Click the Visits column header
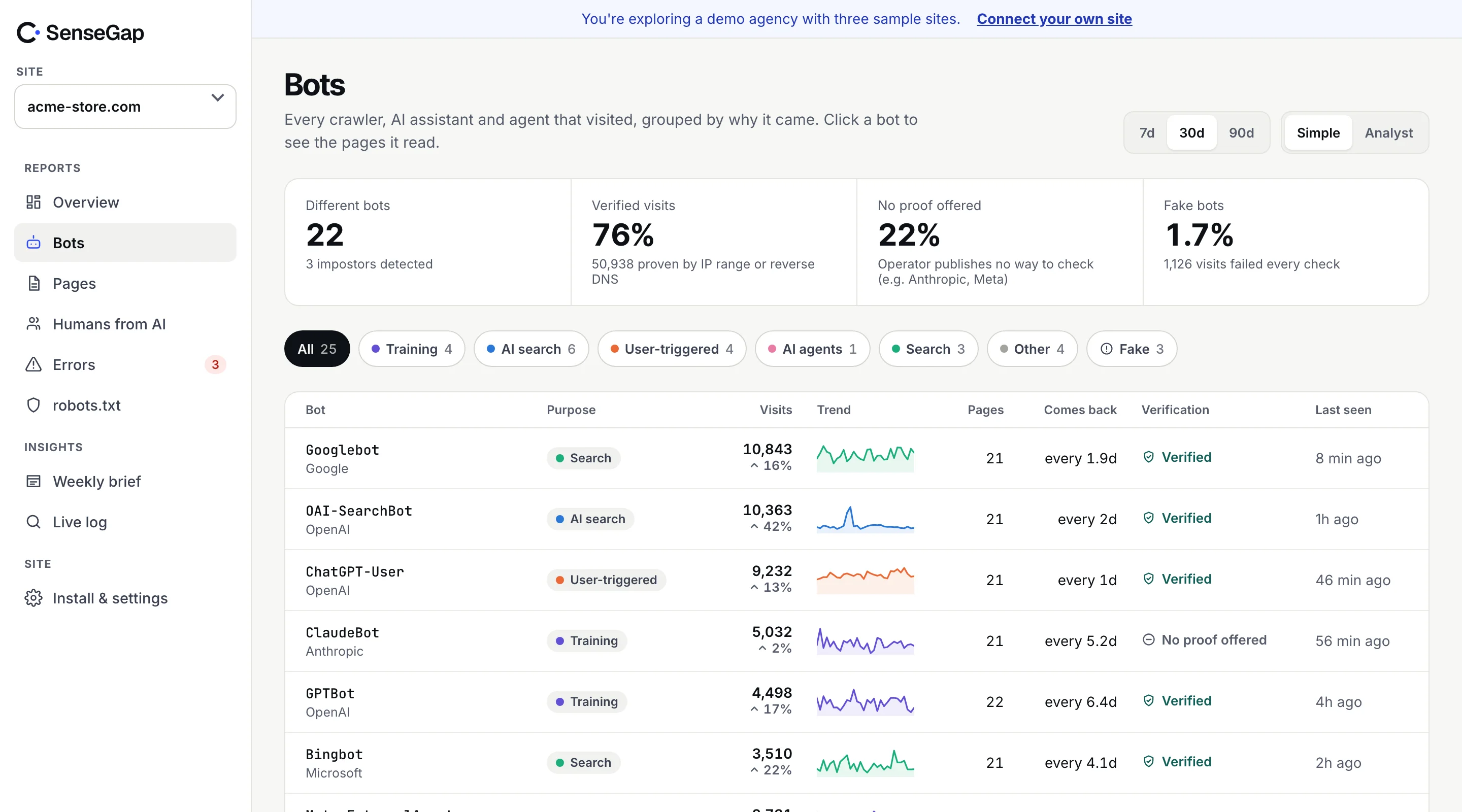The image size is (1462, 812). (775, 410)
